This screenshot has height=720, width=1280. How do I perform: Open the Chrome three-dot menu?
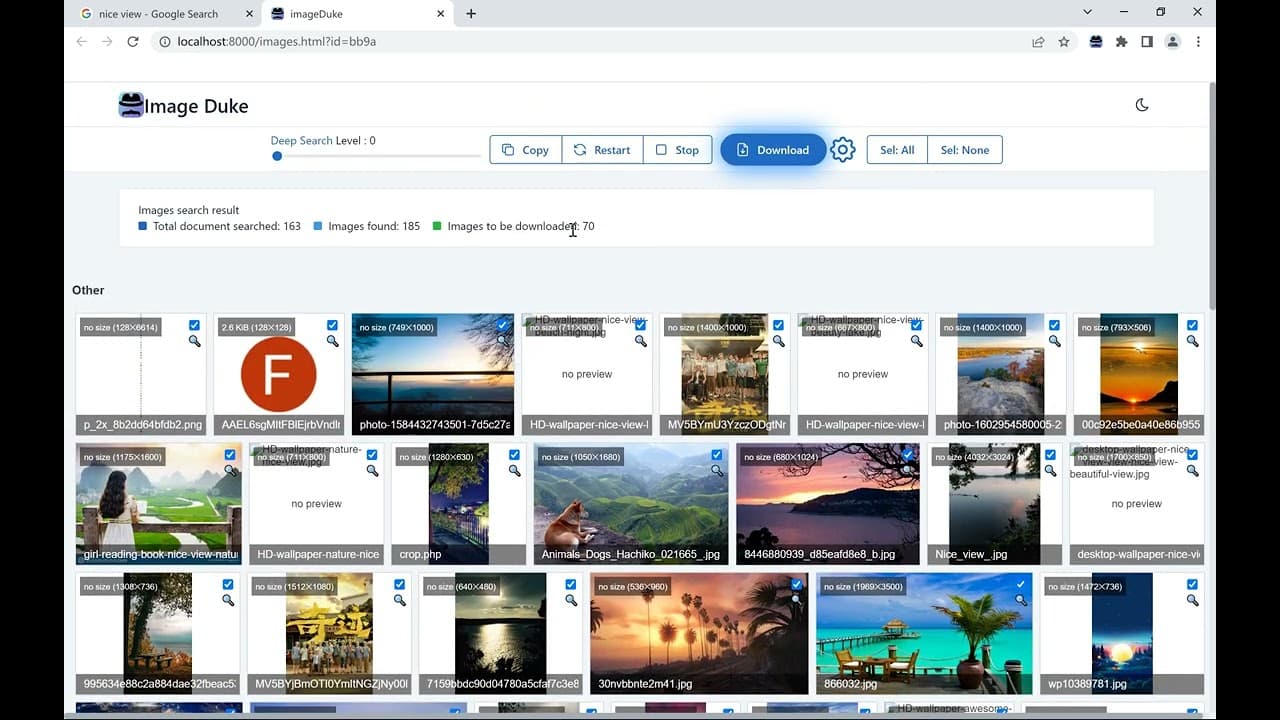point(1198,42)
